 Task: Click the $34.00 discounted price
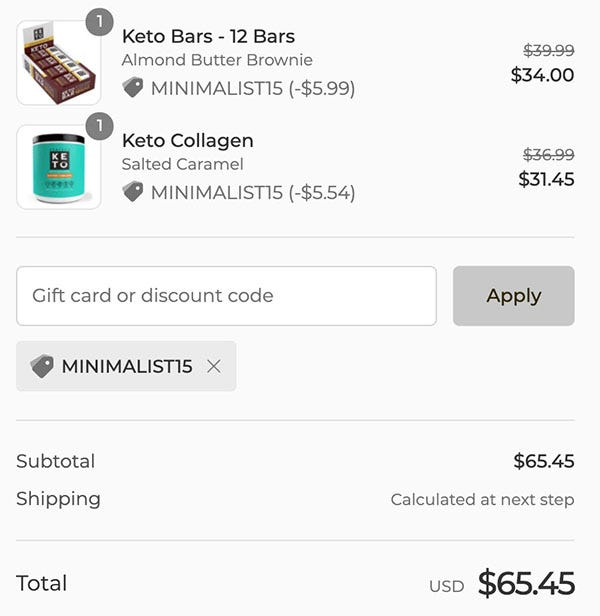point(542,75)
